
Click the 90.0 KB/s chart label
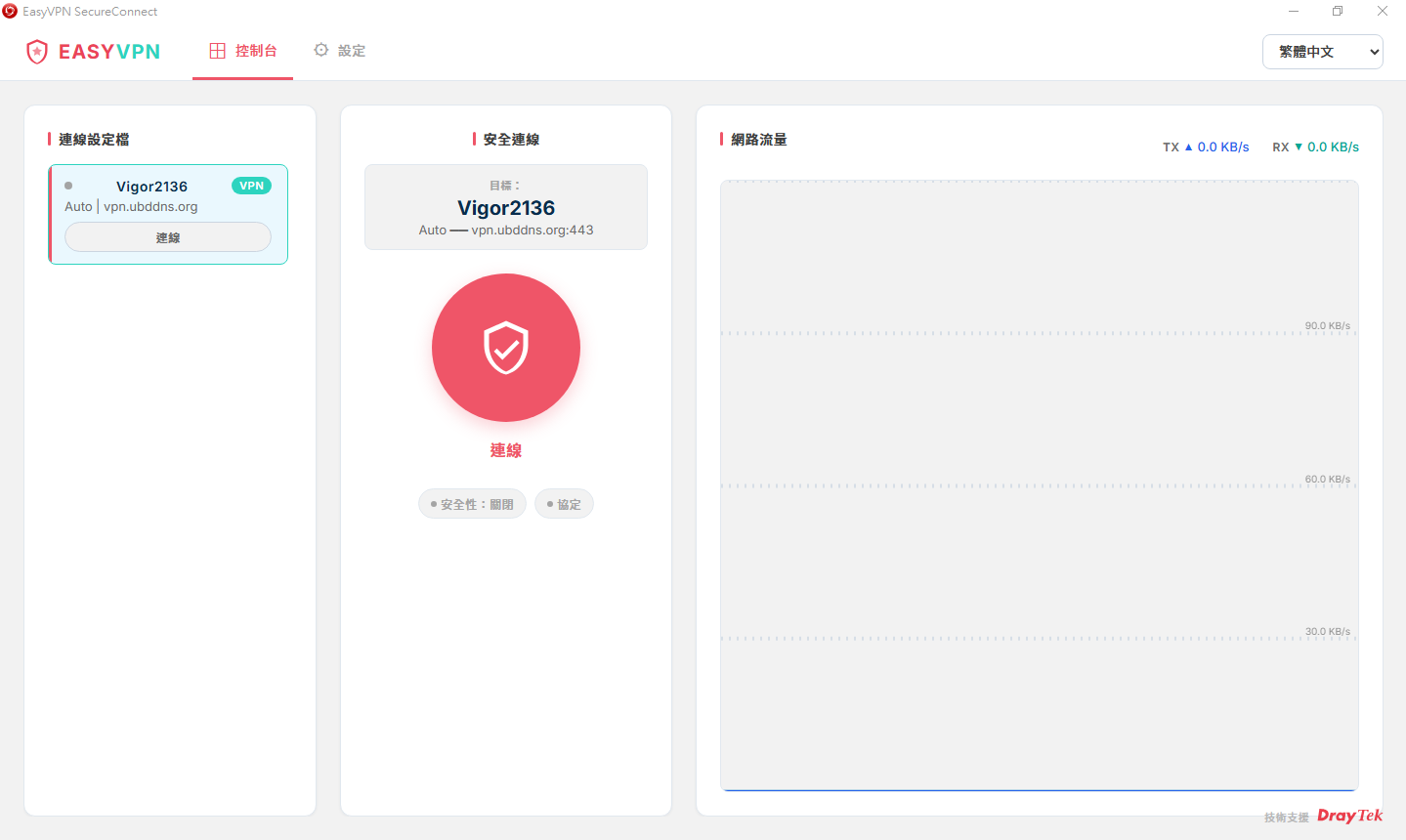pyautogui.click(x=1328, y=326)
